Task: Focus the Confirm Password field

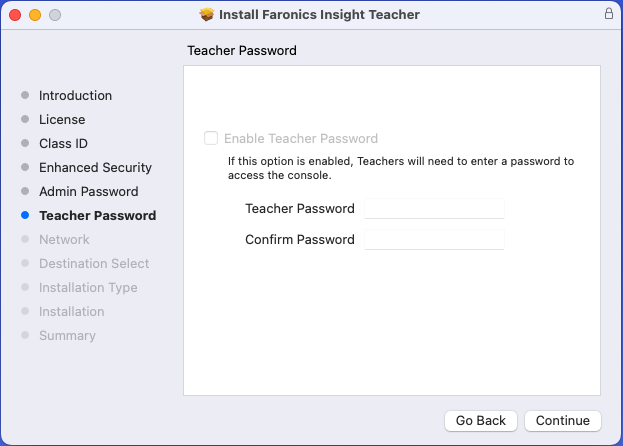Action: tap(434, 240)
